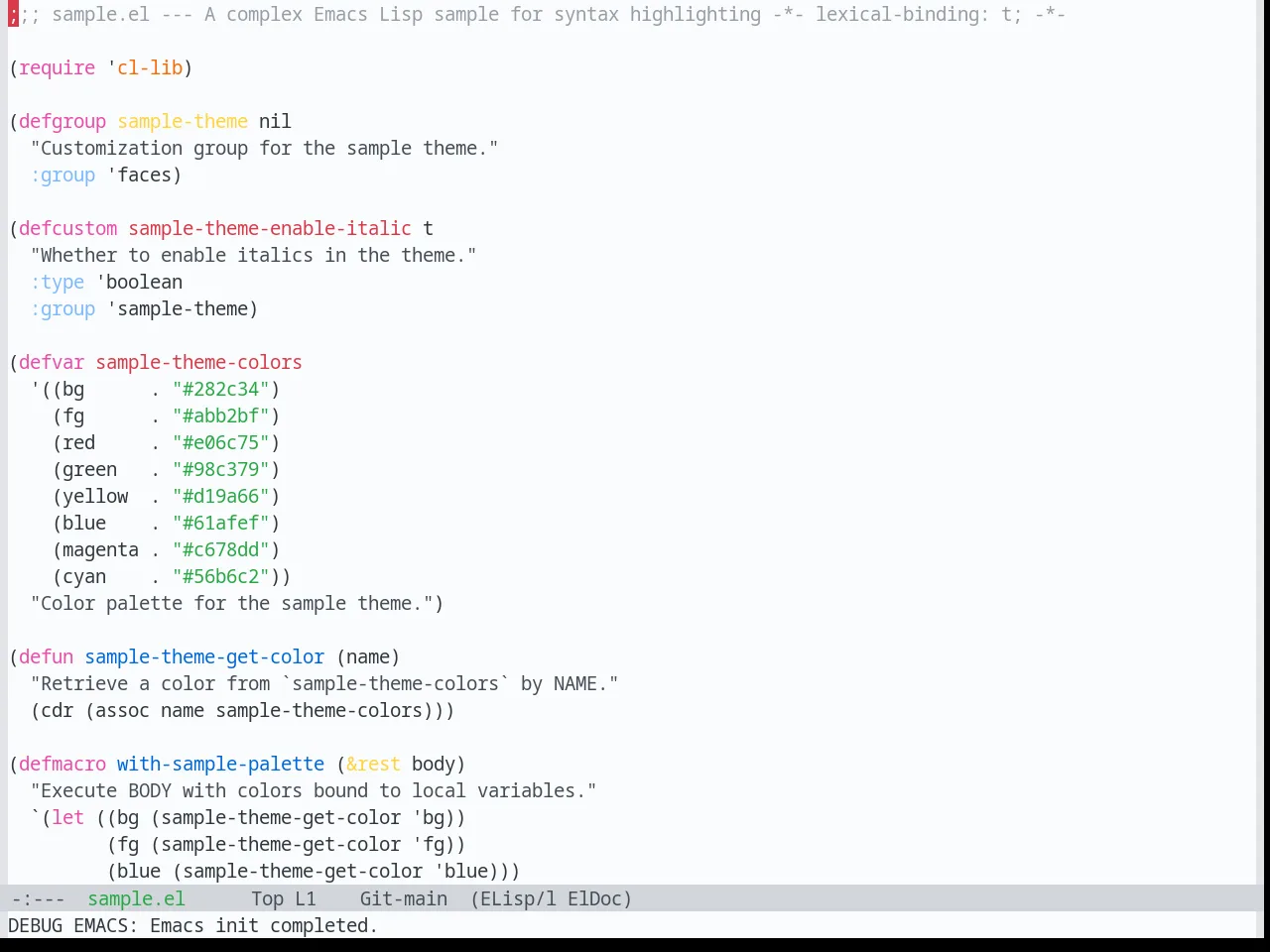Click the ElDoc minor mode indicator

click(594, 898)
